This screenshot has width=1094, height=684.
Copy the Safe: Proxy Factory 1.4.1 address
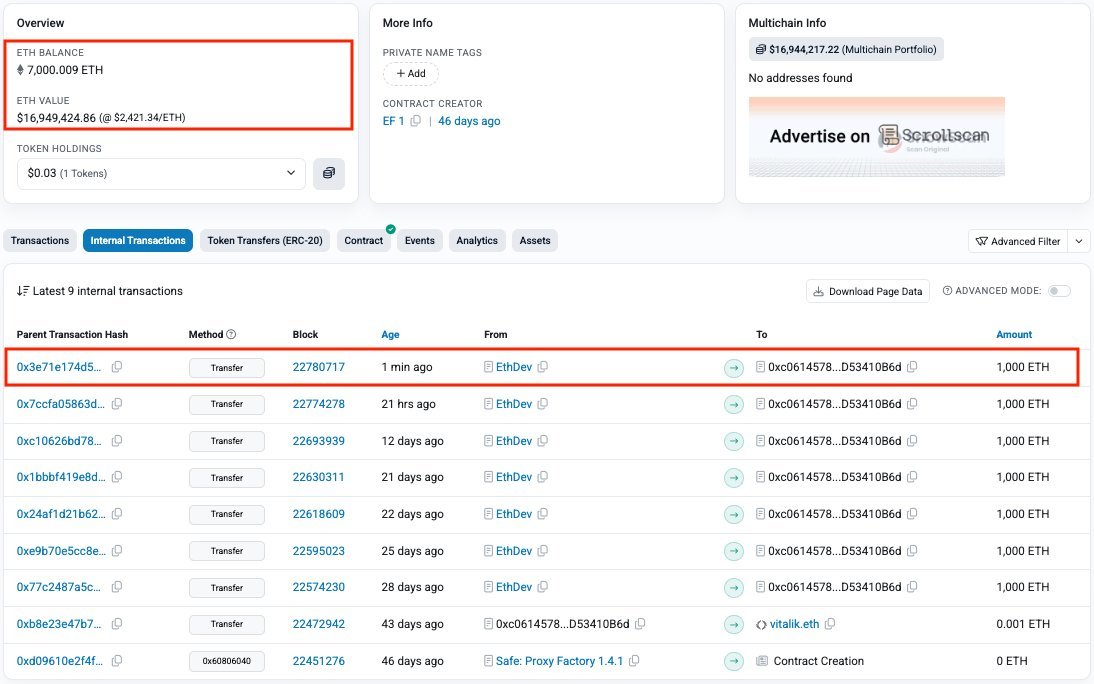click(x=634, y=660)
